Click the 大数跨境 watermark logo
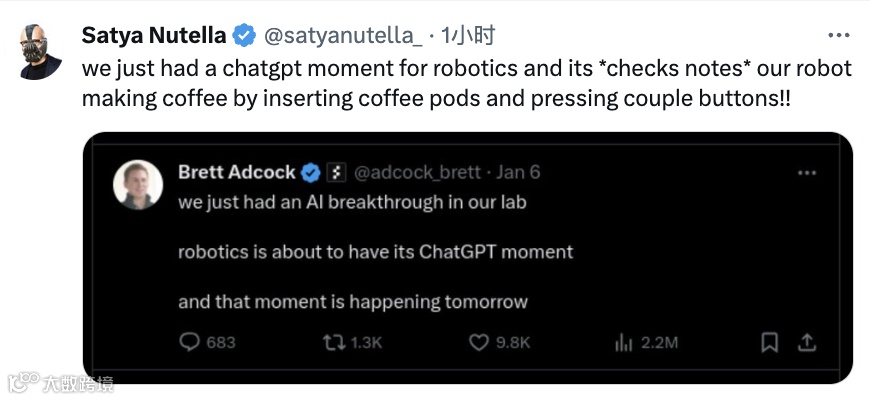 [x=61, y=382]
